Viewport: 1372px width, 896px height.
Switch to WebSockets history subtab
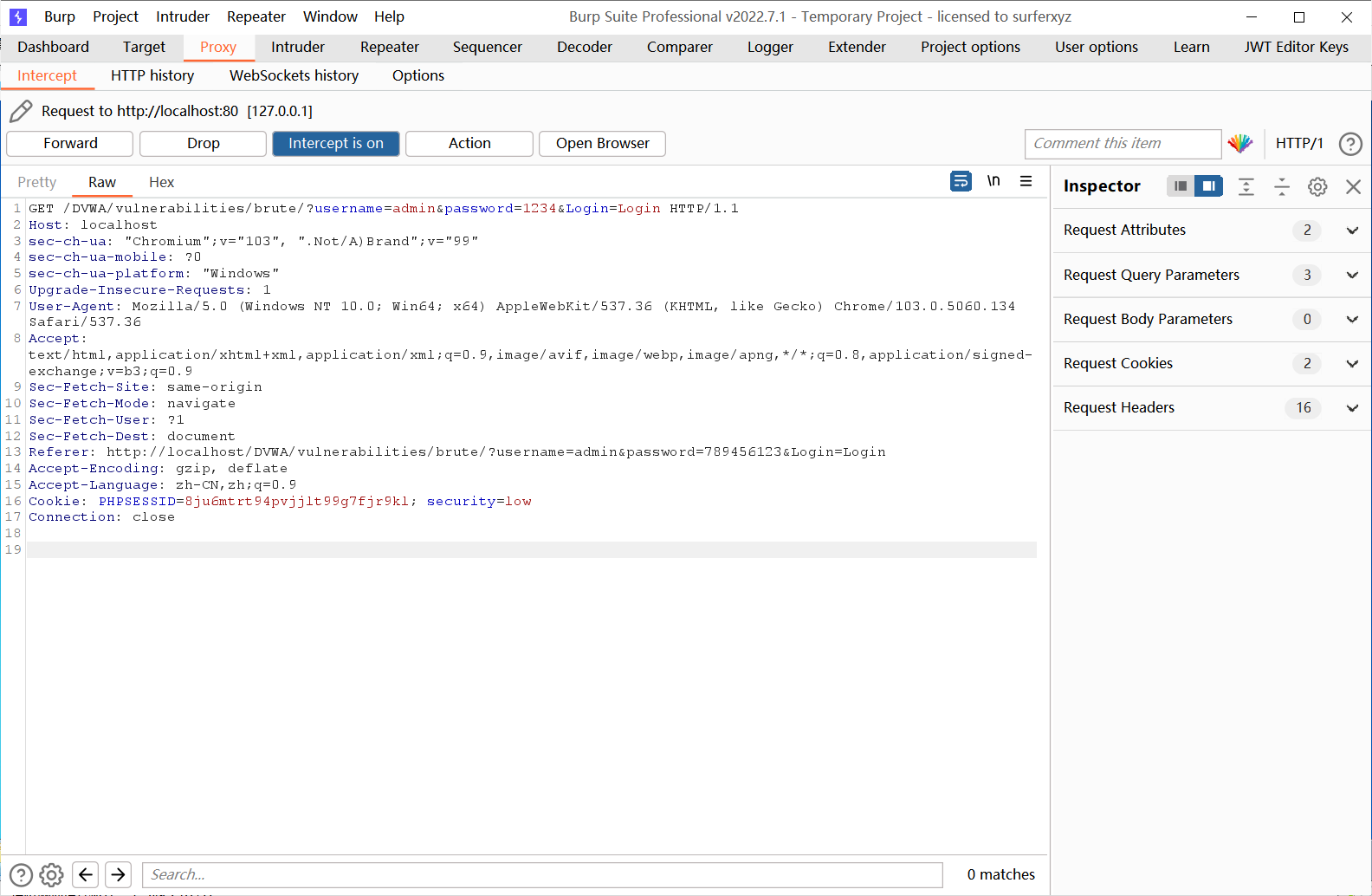tap(294, 75)
